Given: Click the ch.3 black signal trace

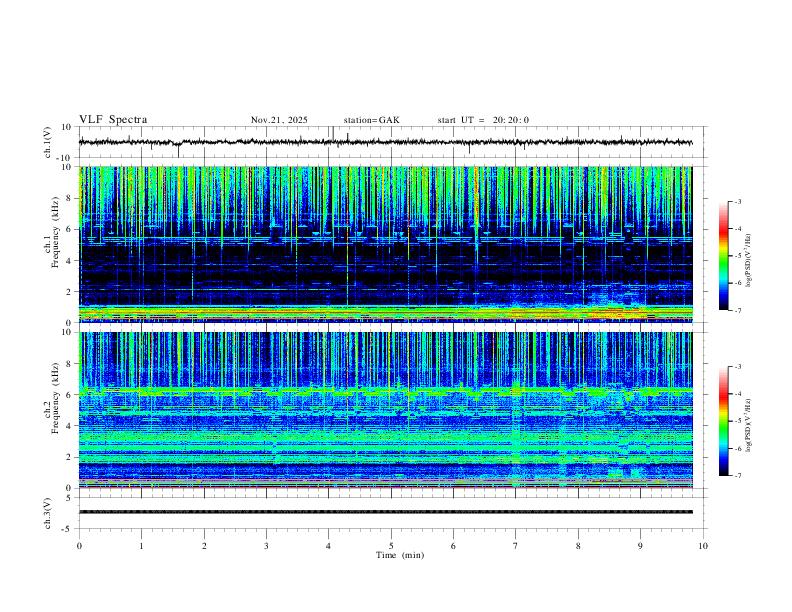Looking at the screenshot, I should (385, 512).
